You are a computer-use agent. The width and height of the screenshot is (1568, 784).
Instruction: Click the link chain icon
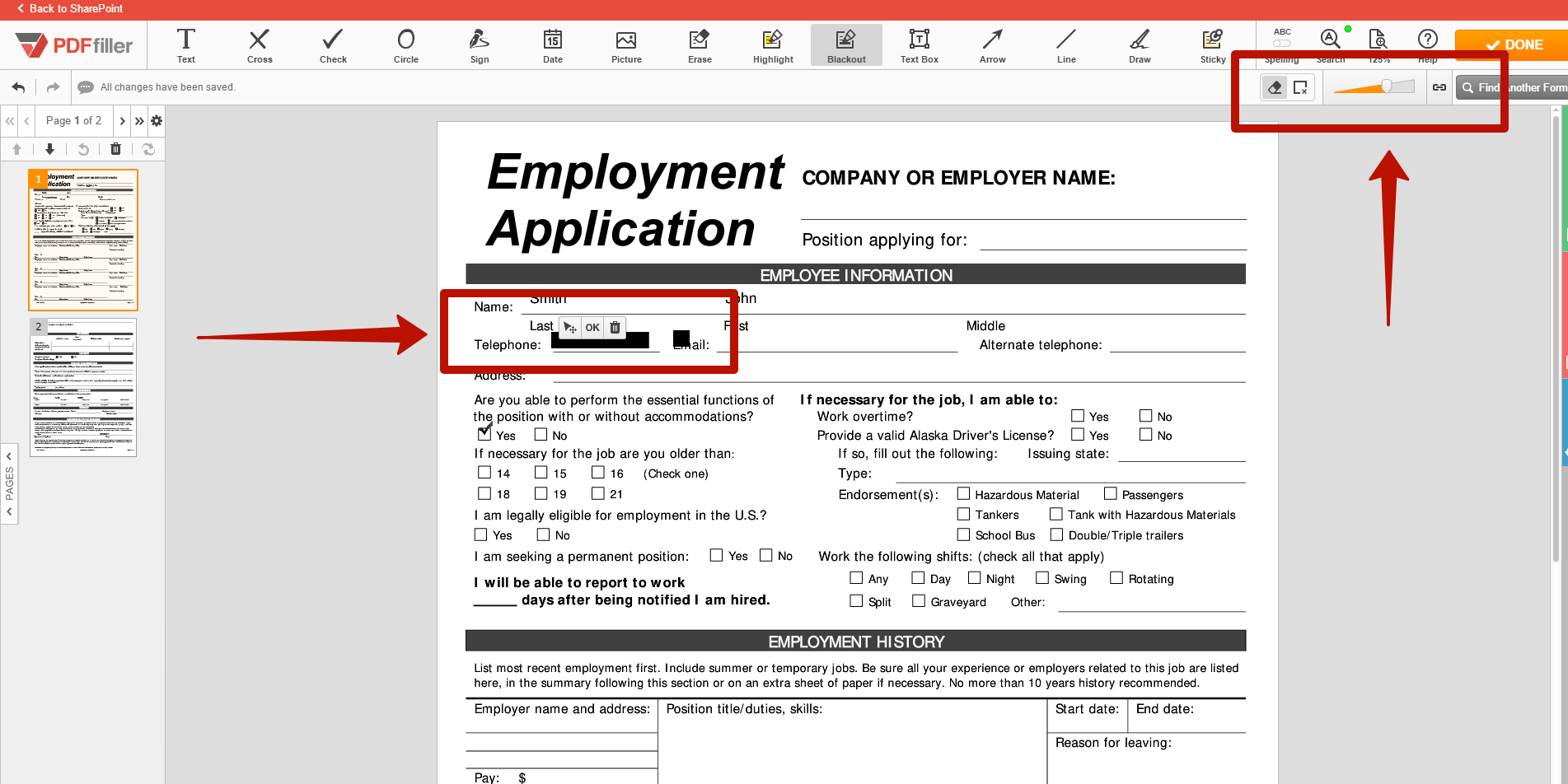click(1439, 87)
